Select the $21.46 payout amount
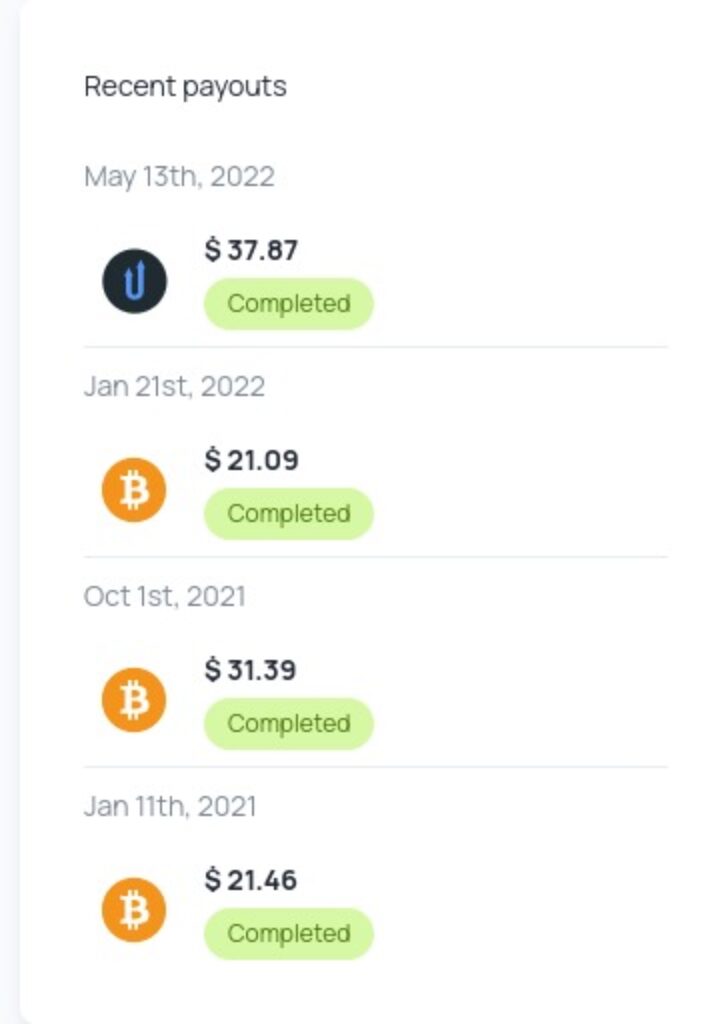Image resolution: width=702 pixels, height=1024 pixels. pos(251,880)
